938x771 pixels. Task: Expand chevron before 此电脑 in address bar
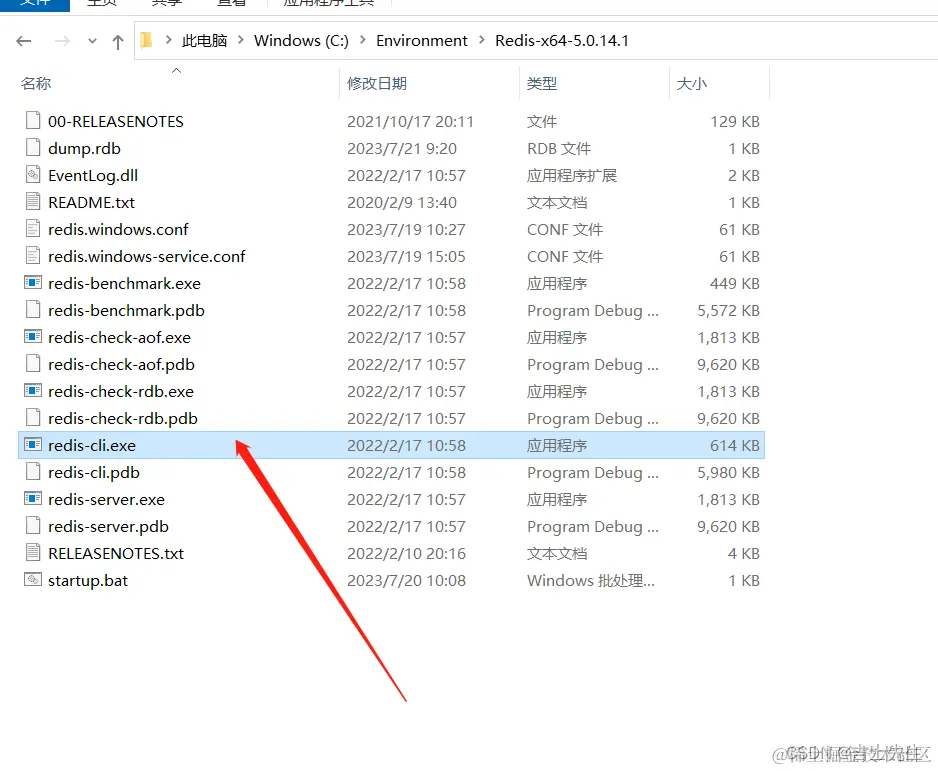pos(169,40)
